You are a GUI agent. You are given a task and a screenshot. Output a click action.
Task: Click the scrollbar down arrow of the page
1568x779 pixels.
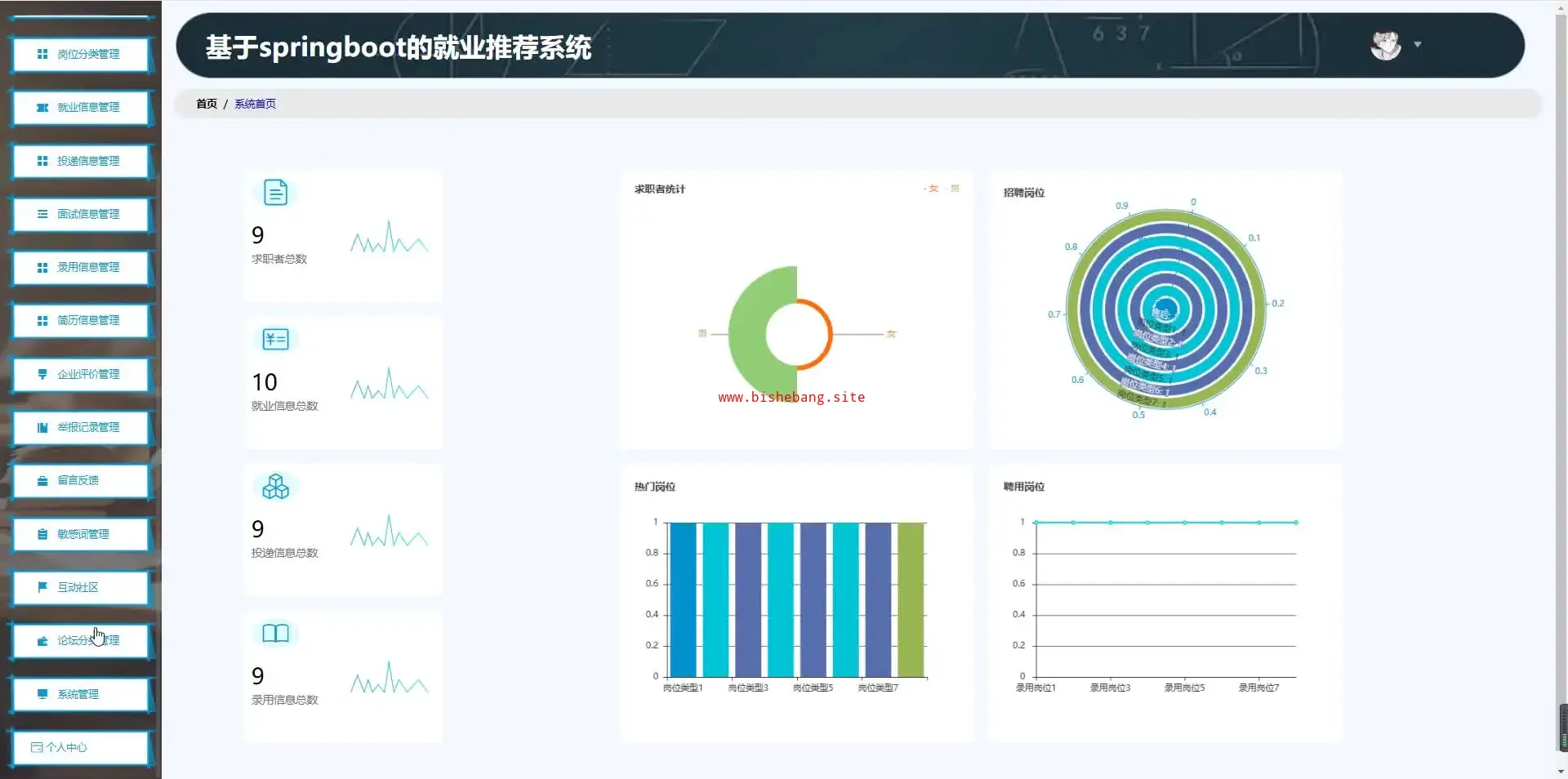[x=1561, y=772]
